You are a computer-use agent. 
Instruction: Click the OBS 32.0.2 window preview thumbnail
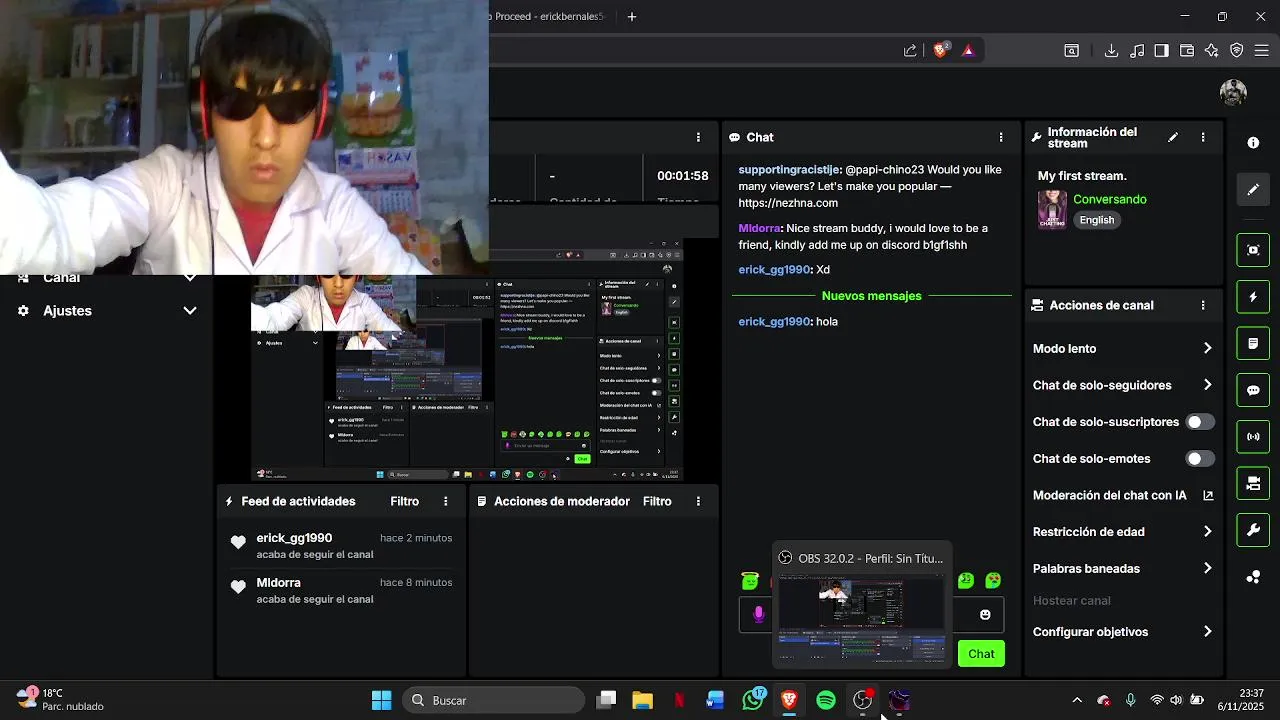[861, 620]
